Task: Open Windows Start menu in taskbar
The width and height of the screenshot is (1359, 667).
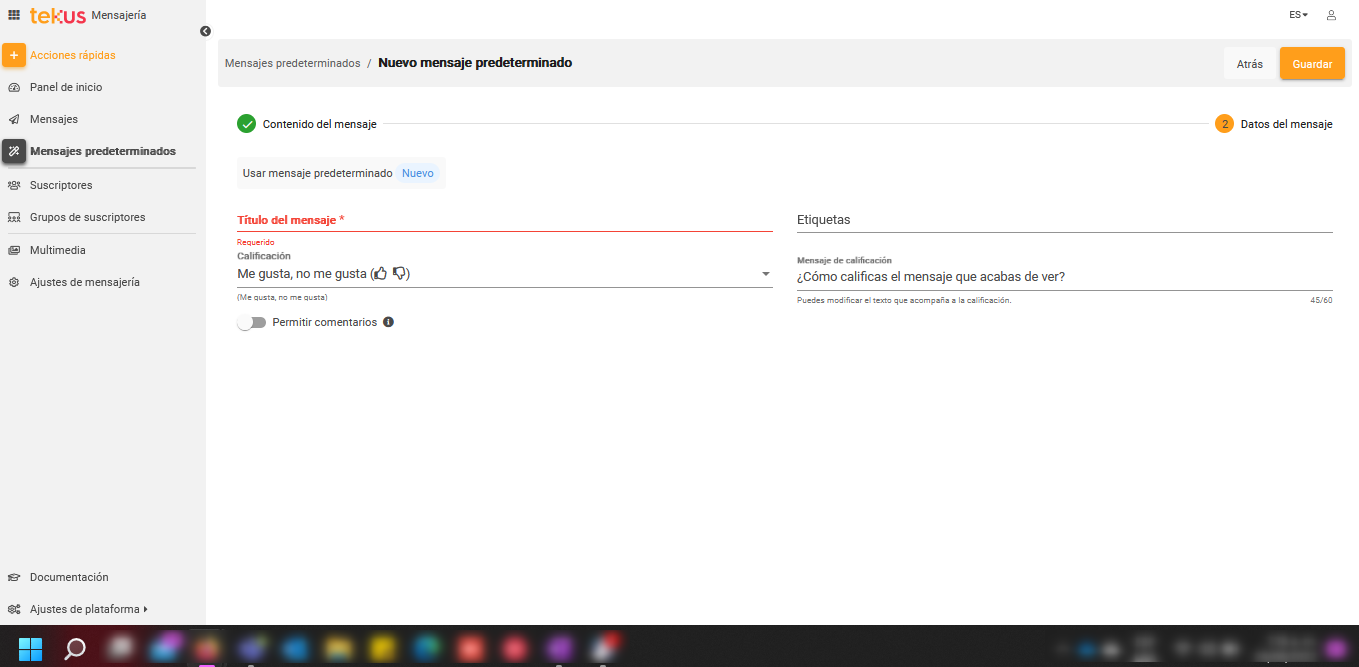Action: click(x=31, y=649)
